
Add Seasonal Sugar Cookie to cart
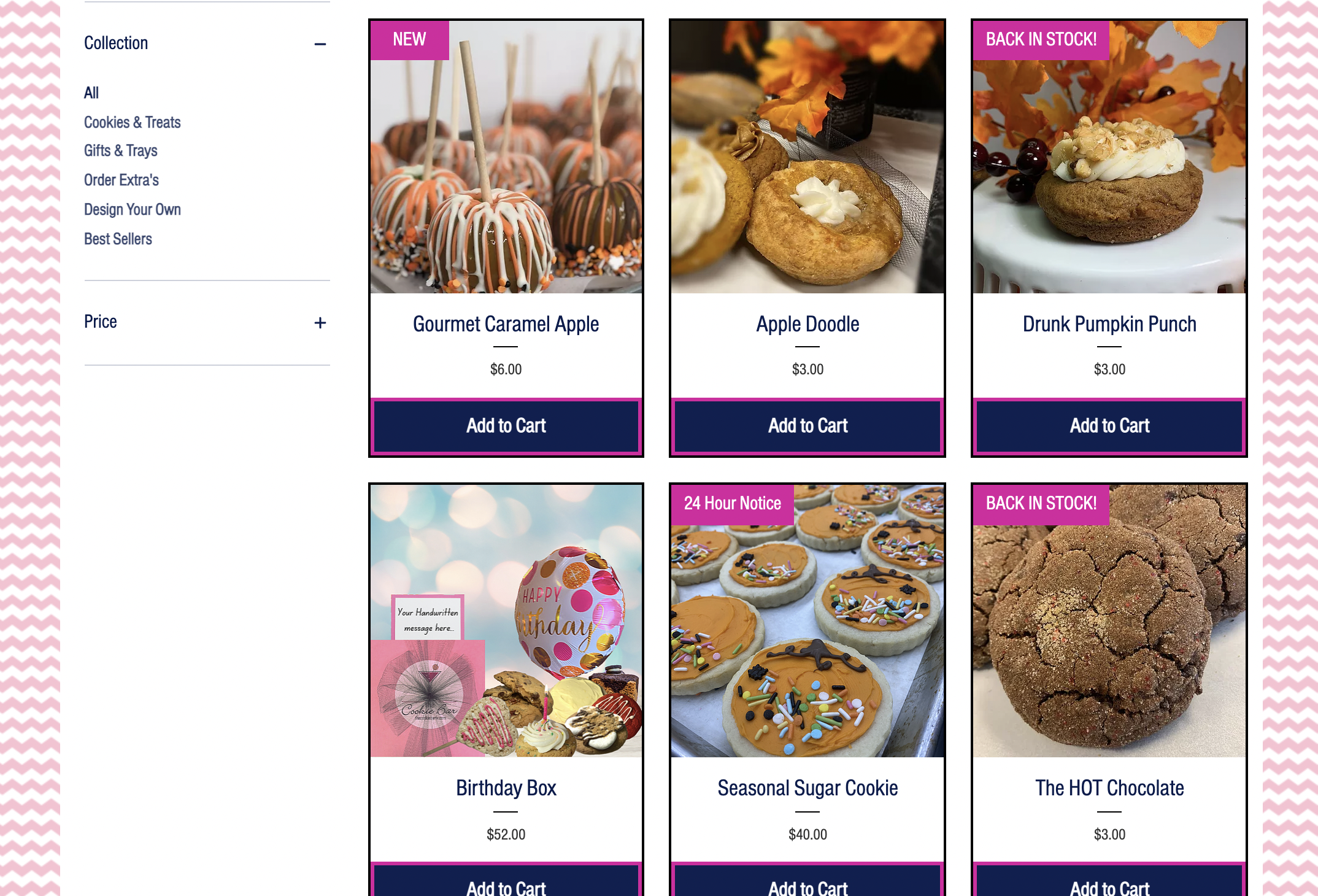coord(808,885)
